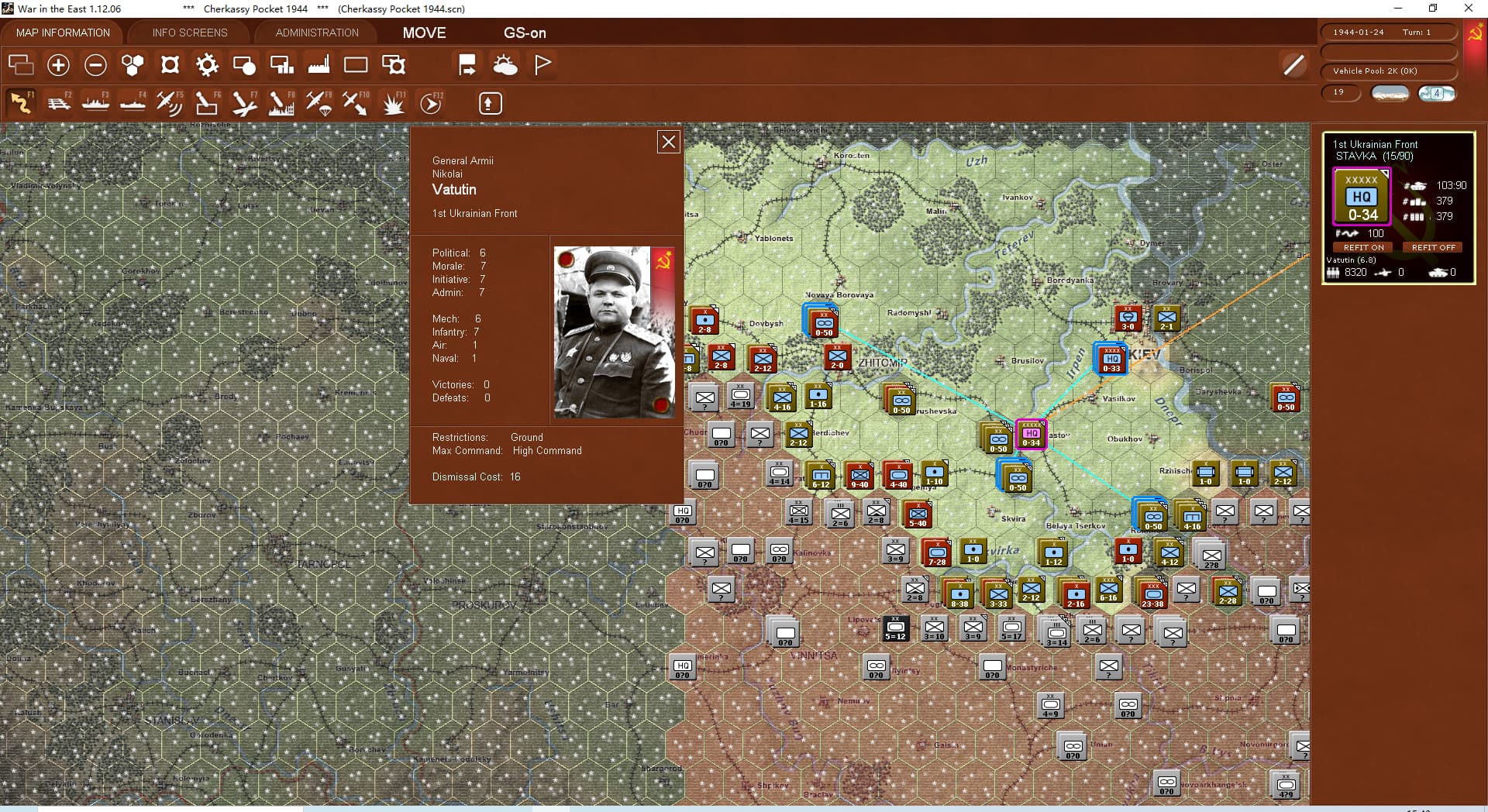Switch to the INFO SCREENS tab
The width and height of the screenshot is (1488, 812).
point(190,33)
